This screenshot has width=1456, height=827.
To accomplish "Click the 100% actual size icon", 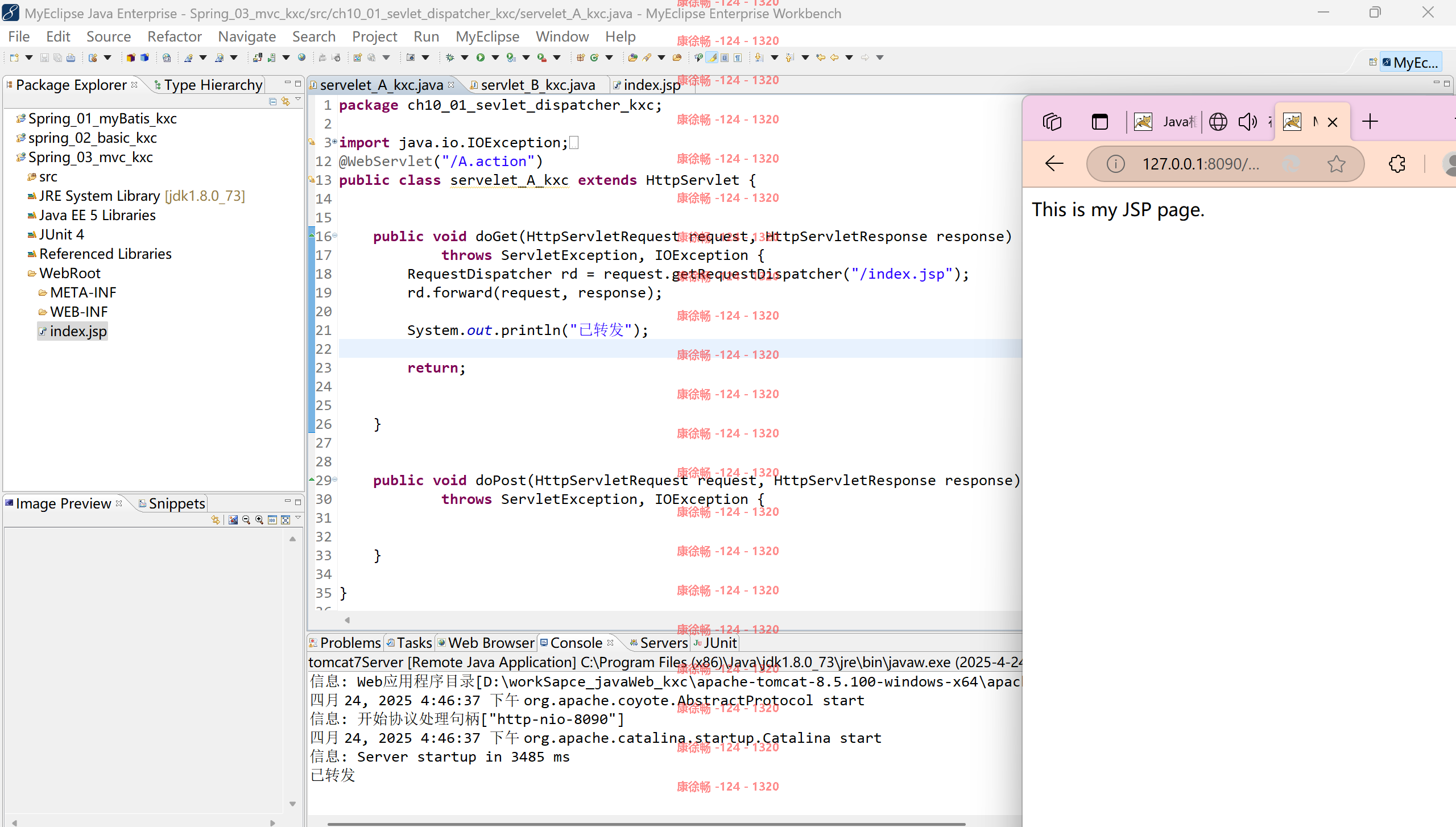I will pos(272,520).
